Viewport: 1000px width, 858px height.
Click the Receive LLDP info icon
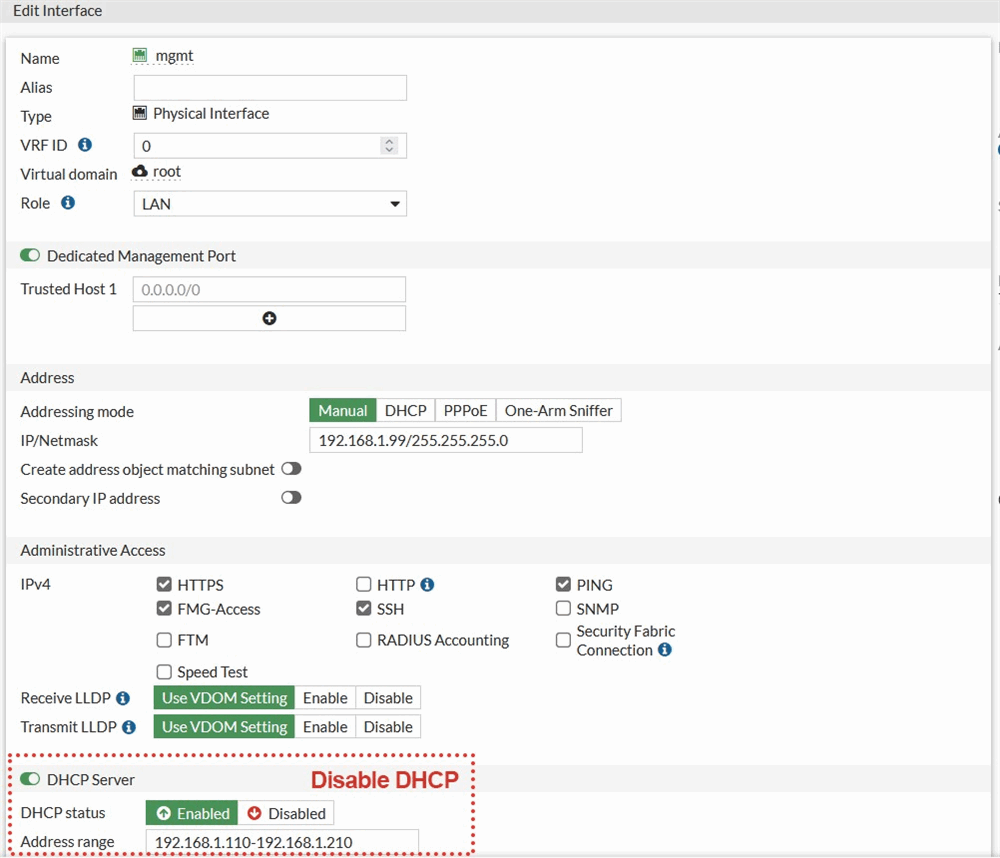pyautogui.click(x=122, y=698)
